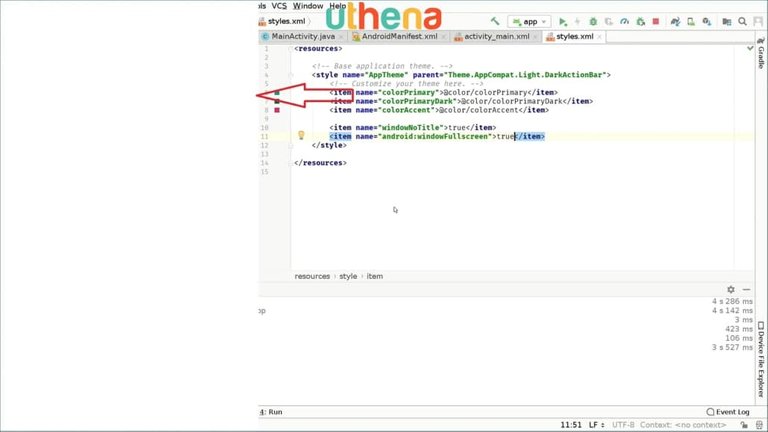
Task: Close the activity_main.xml tab
Action: (535, 37)
